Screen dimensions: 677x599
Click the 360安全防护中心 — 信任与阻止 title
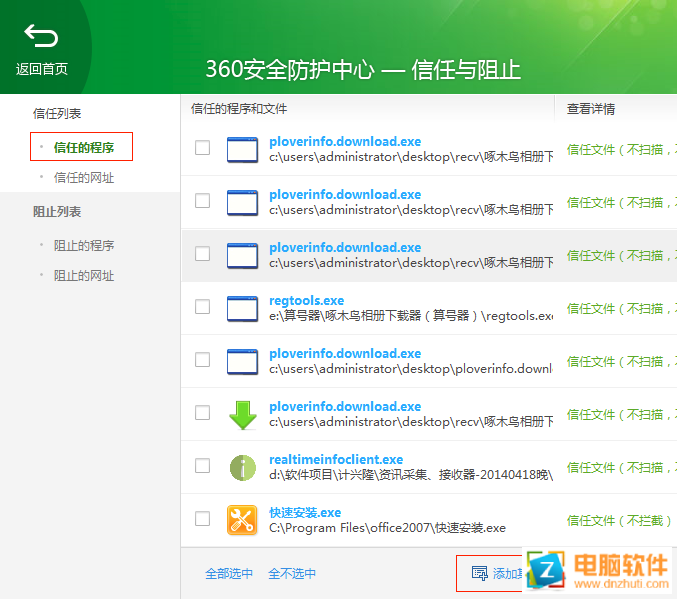[x=363, y=70]
